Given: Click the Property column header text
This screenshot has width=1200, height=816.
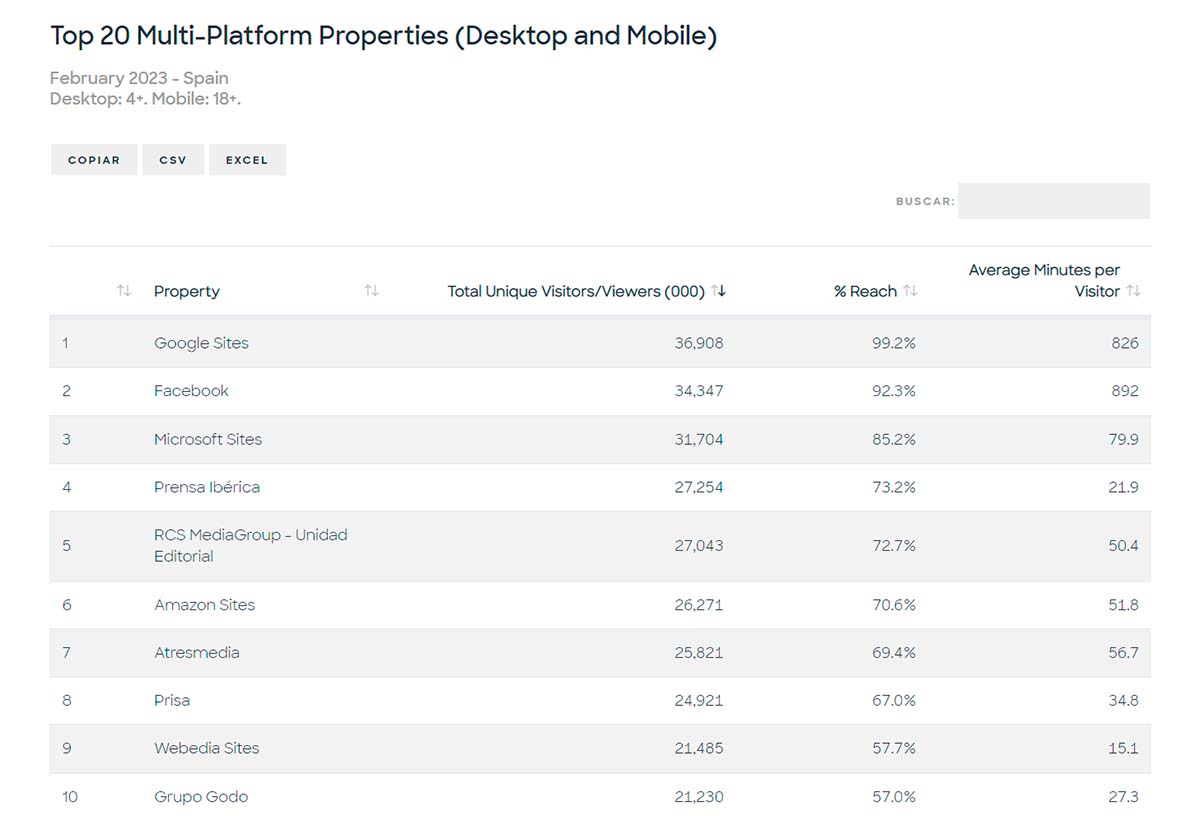Looking at the screenshot, I should (187, 291).
